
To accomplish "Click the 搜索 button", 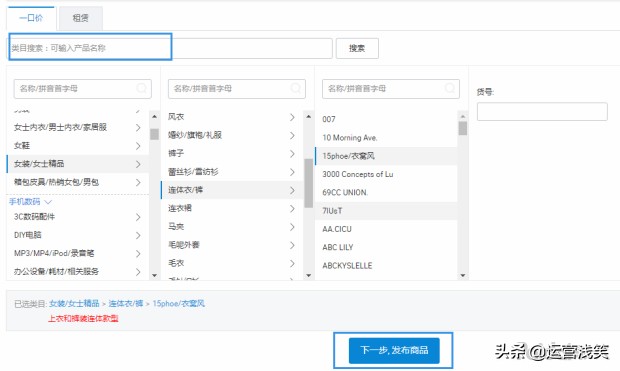I will pos(357,48).
